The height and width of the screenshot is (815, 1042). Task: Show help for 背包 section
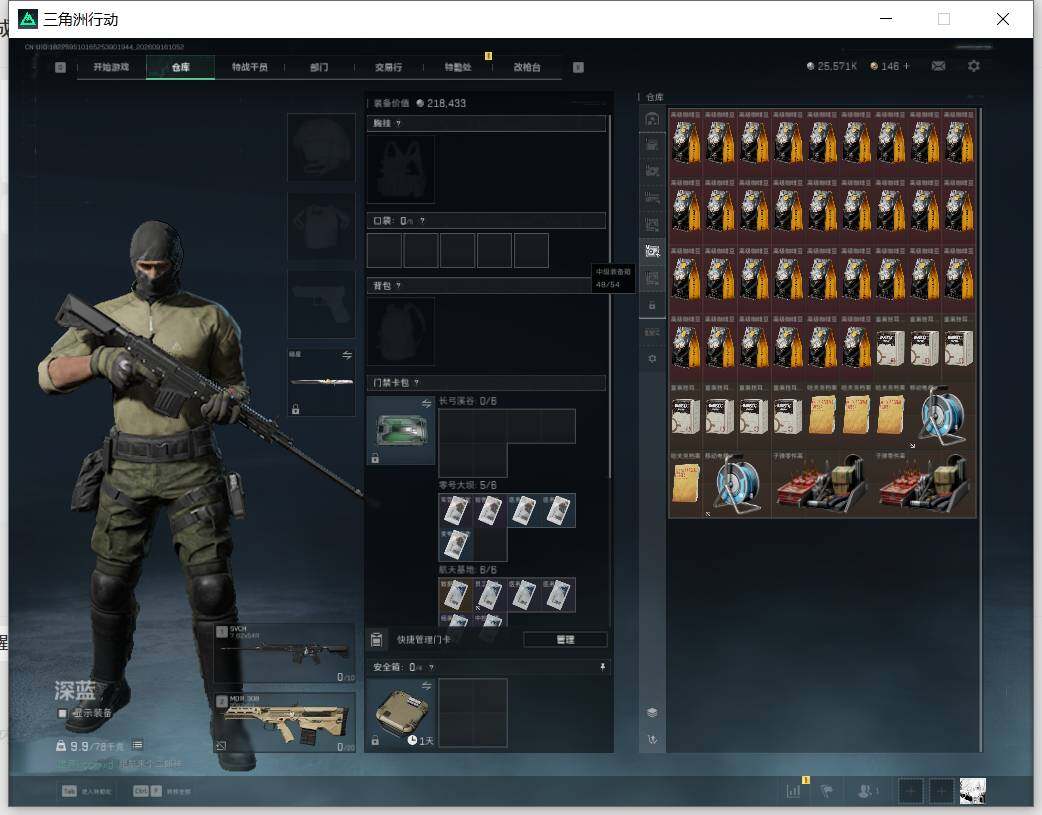point(398,286)
